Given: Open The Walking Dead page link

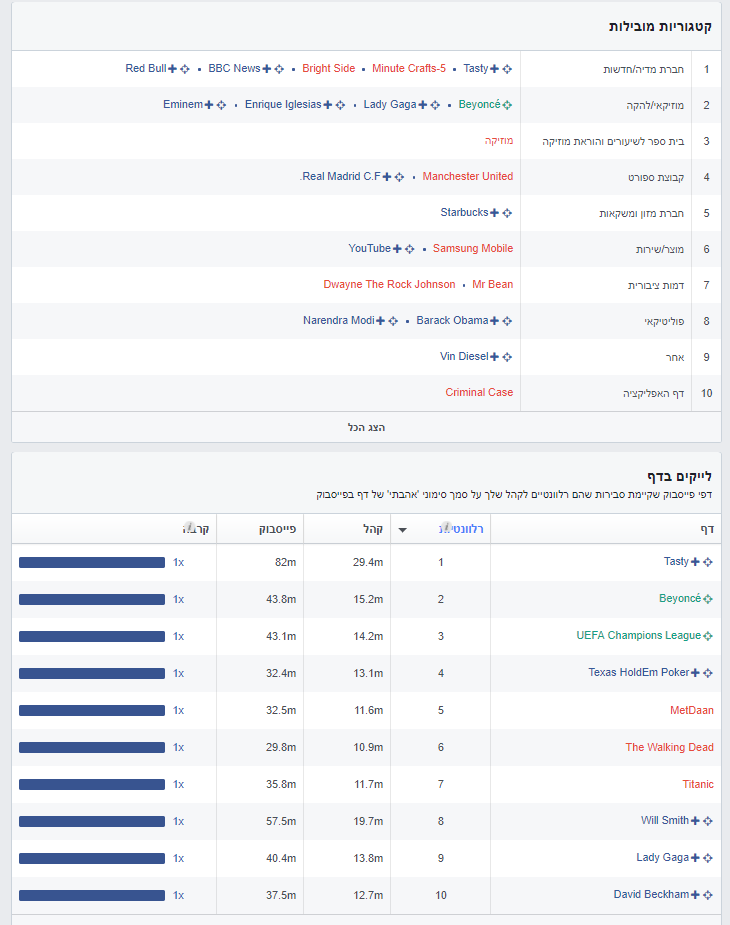Looking at the screenshot, I should click(670, 747).
